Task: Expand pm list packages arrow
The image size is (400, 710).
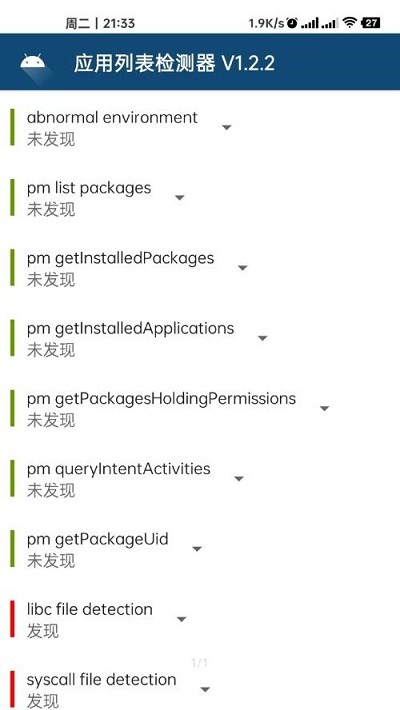Action: [x=179, y=198]
